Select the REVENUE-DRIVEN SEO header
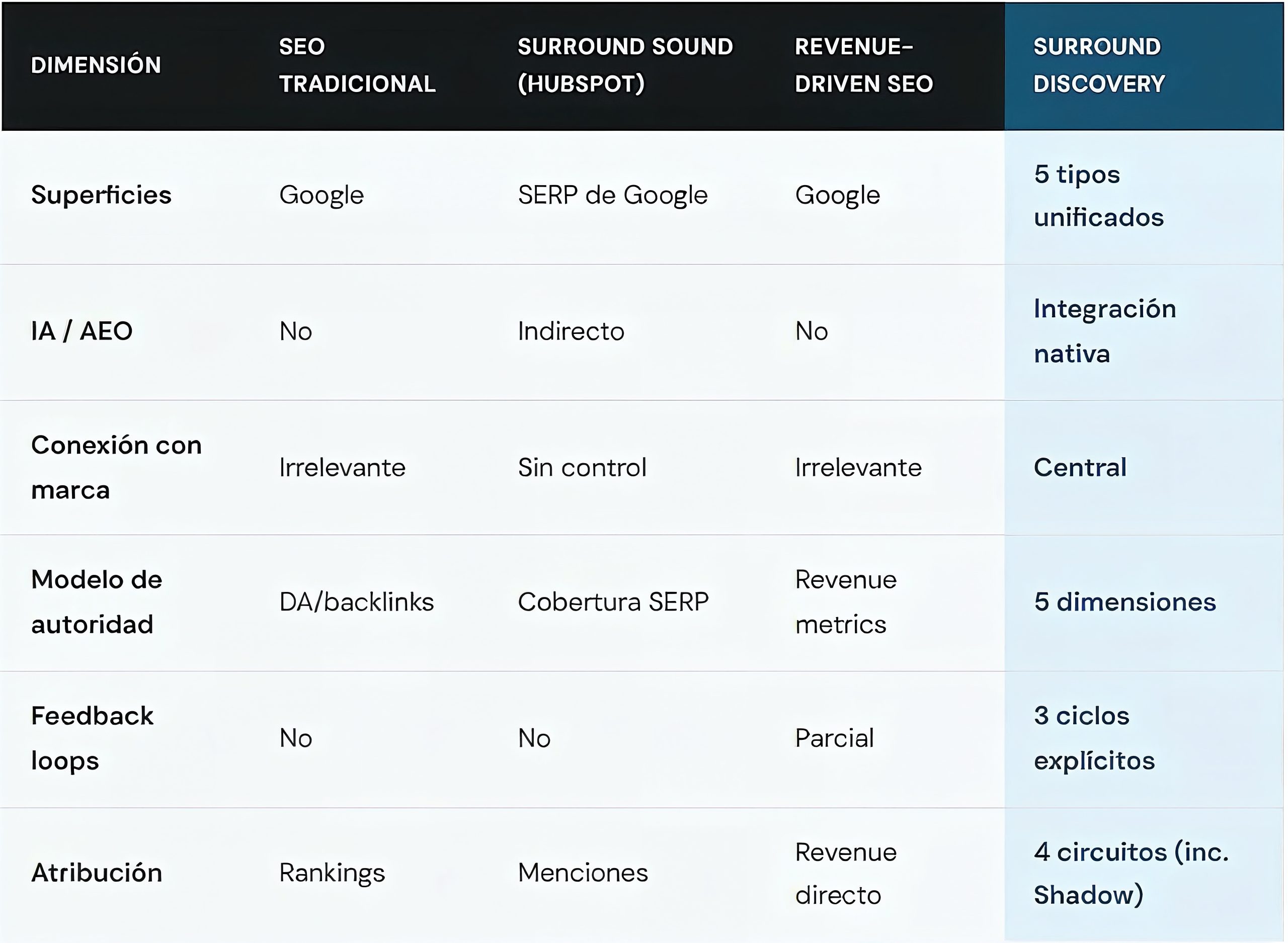 [863, 65]
